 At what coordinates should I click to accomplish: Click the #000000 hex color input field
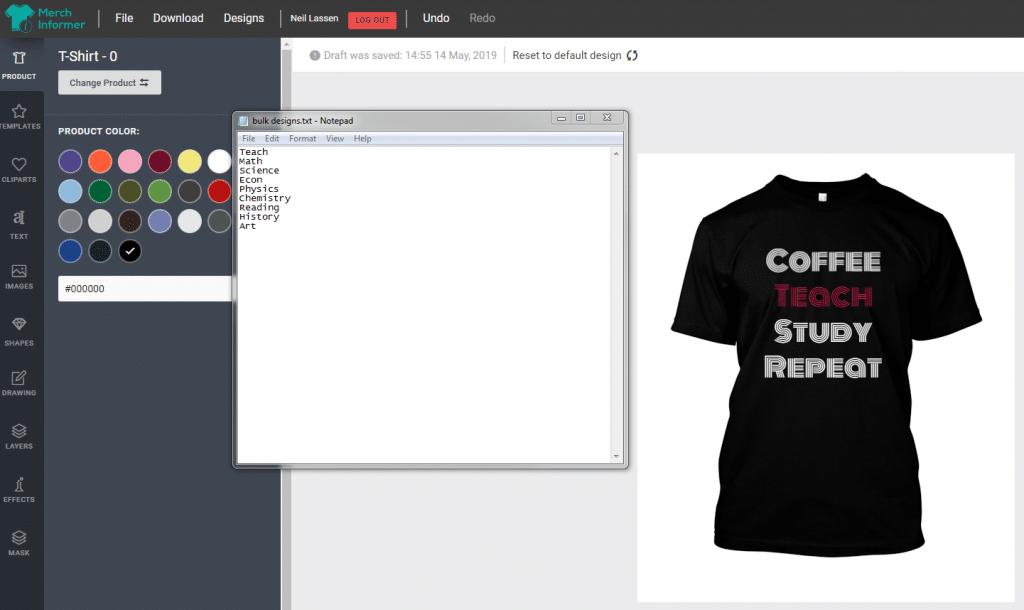(145, 289)
